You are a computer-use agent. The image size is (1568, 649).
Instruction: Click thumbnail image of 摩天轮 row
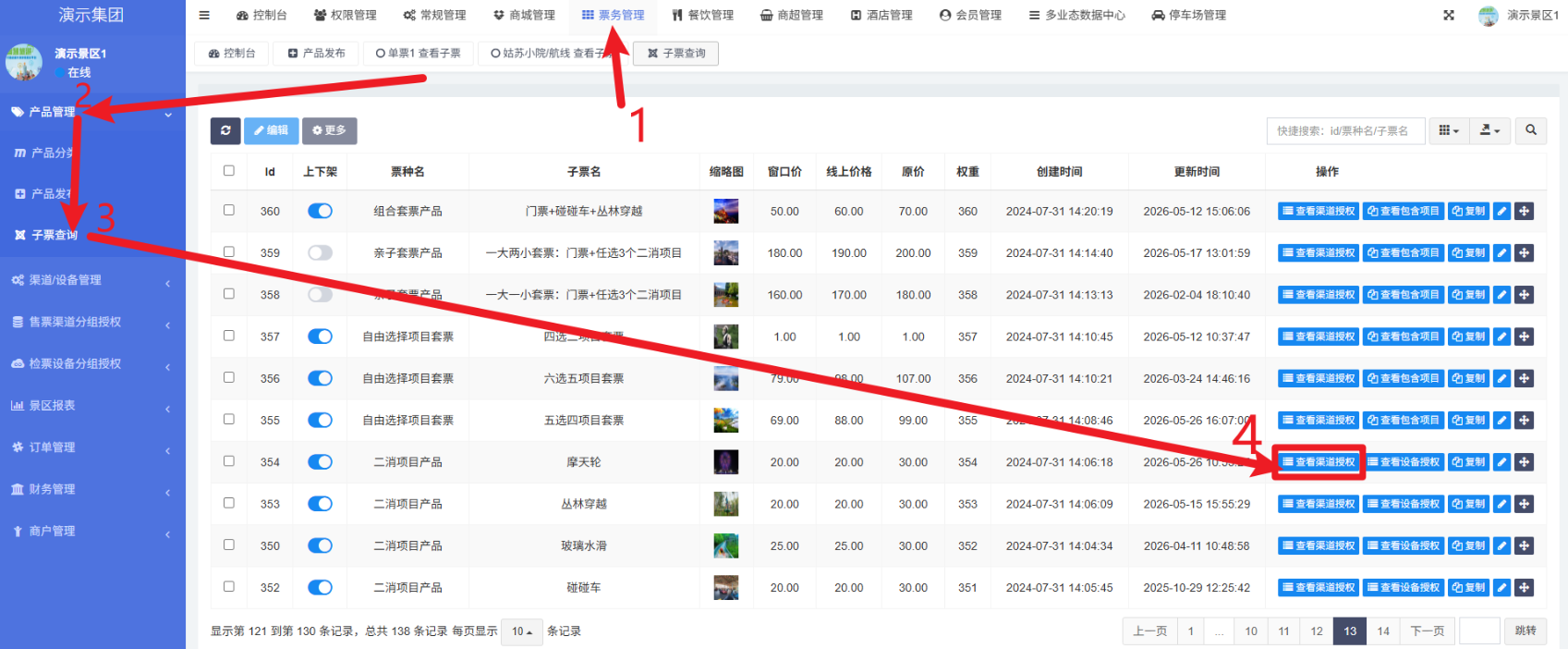[726, 462]
